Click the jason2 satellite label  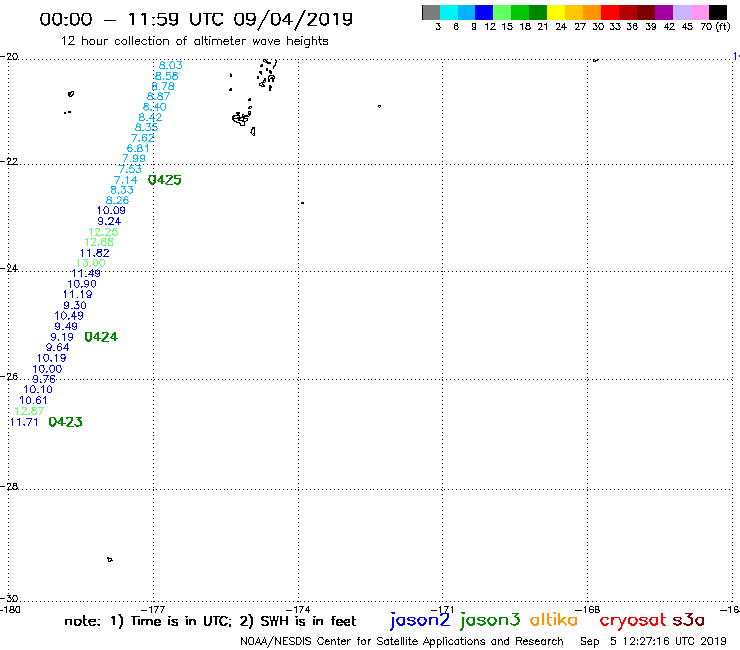(420, 620)
